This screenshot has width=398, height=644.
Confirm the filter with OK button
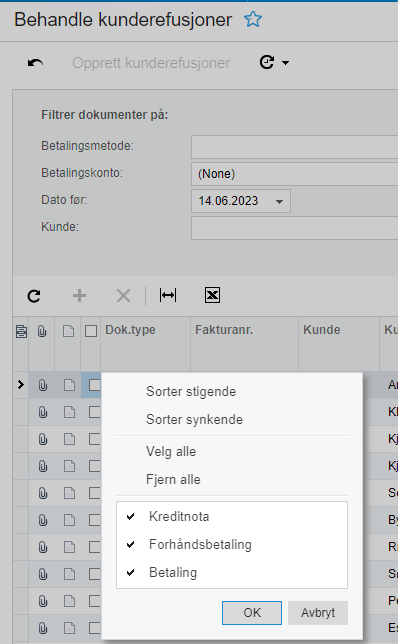252,613
